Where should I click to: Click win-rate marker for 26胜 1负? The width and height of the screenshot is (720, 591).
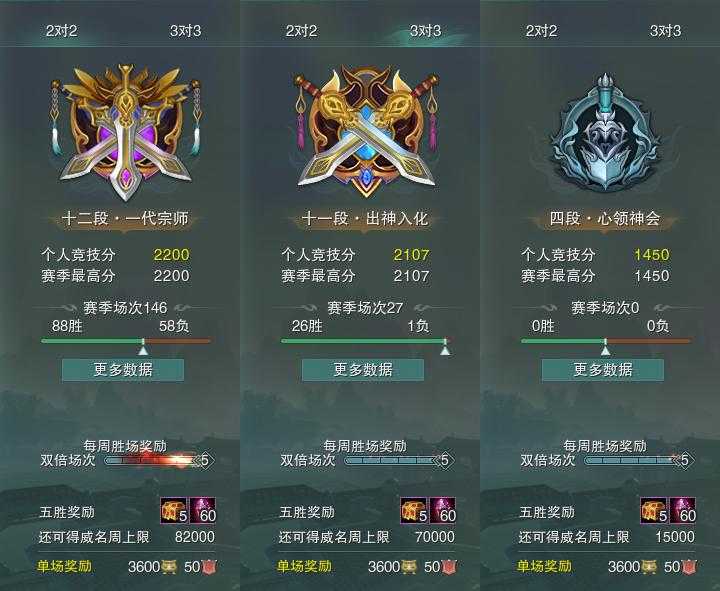pos(444,348)
